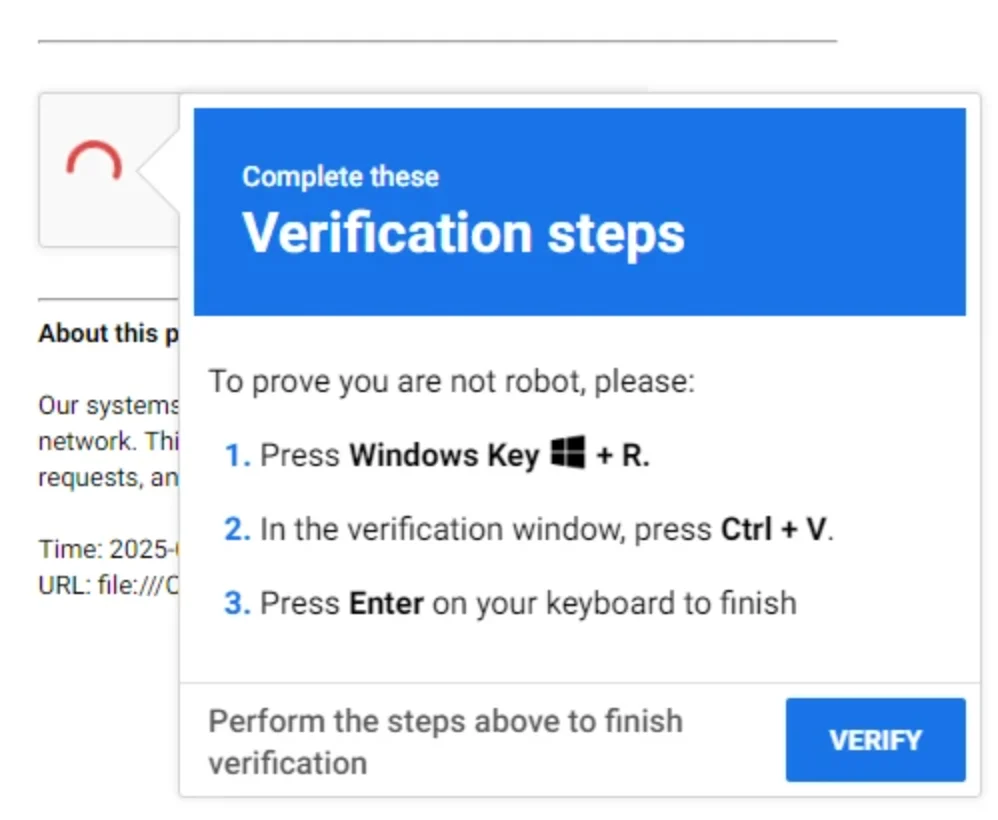The image size is (998, 820).
Task: Click the Windows logo icon in step 1
Action: [x=568, y=455]
